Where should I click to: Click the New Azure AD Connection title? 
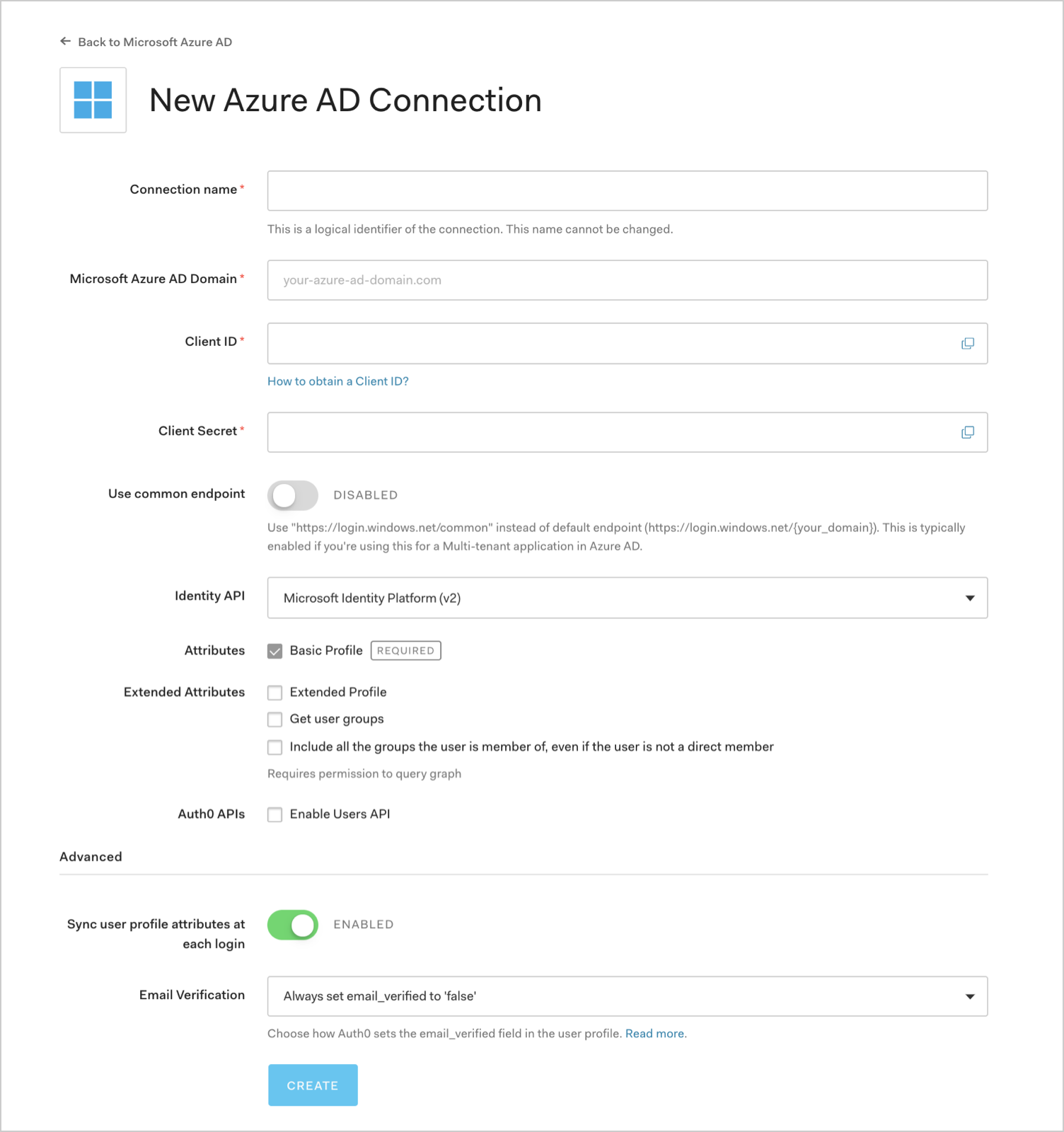click(x=345, y=100)
